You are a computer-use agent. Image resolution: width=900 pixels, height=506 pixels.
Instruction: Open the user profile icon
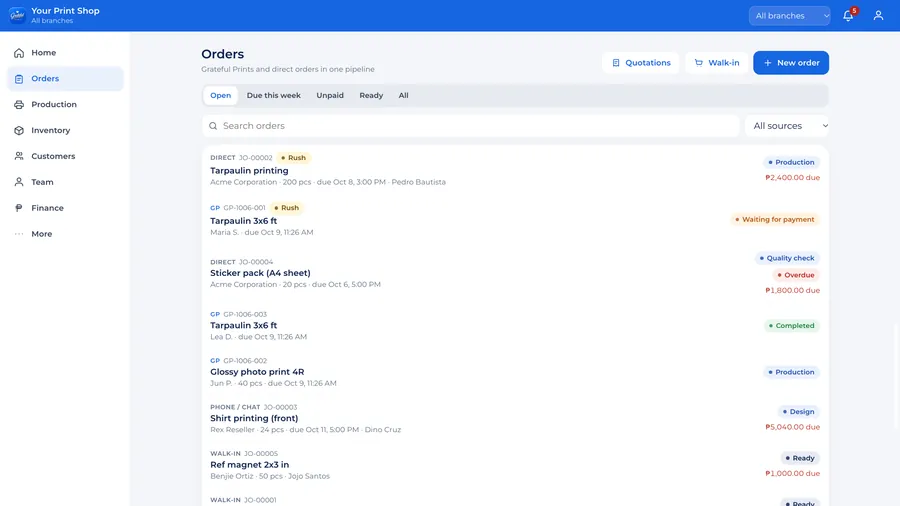(878, 16)
